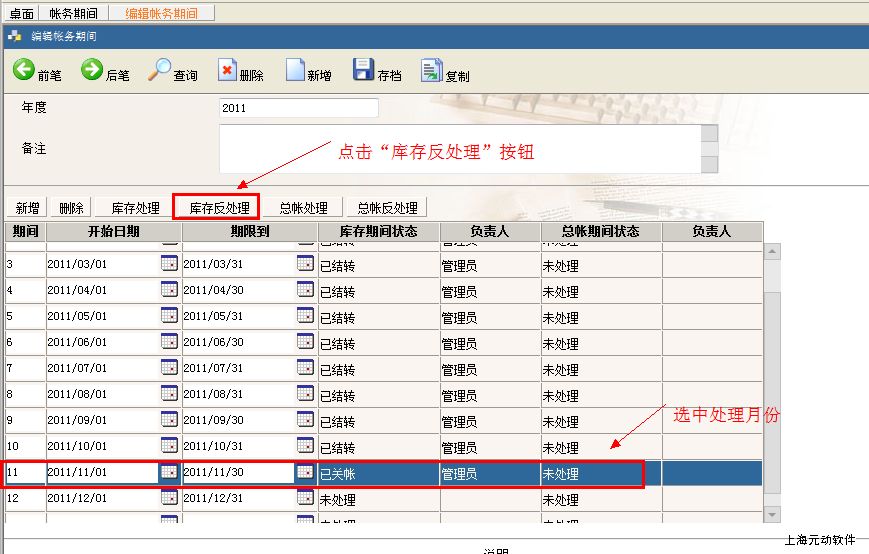
Task: Switch to the 桌面 tab
Action: pyautogui.click(x=22, y=14)
